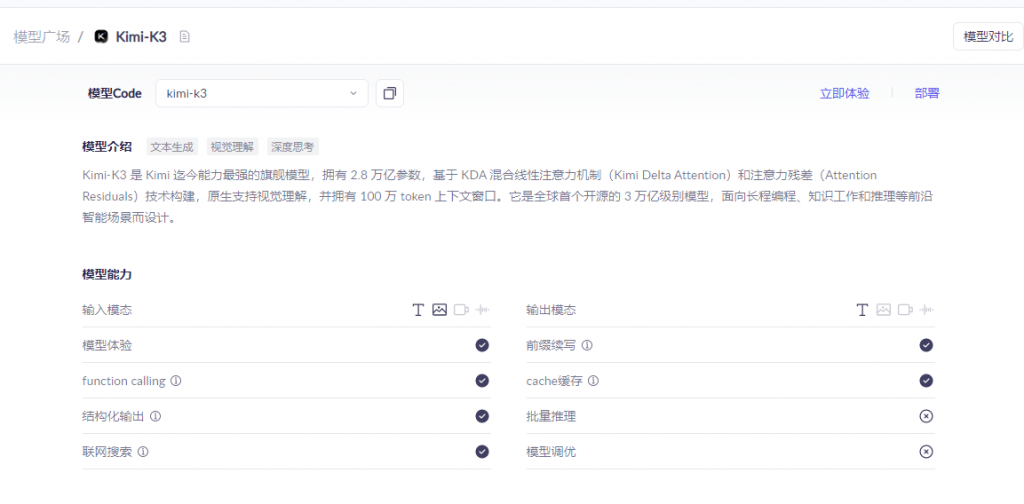The height and width of the screenshot is (504, 1024).
Task: Open 立即体验 link
Action: point(844,93)
